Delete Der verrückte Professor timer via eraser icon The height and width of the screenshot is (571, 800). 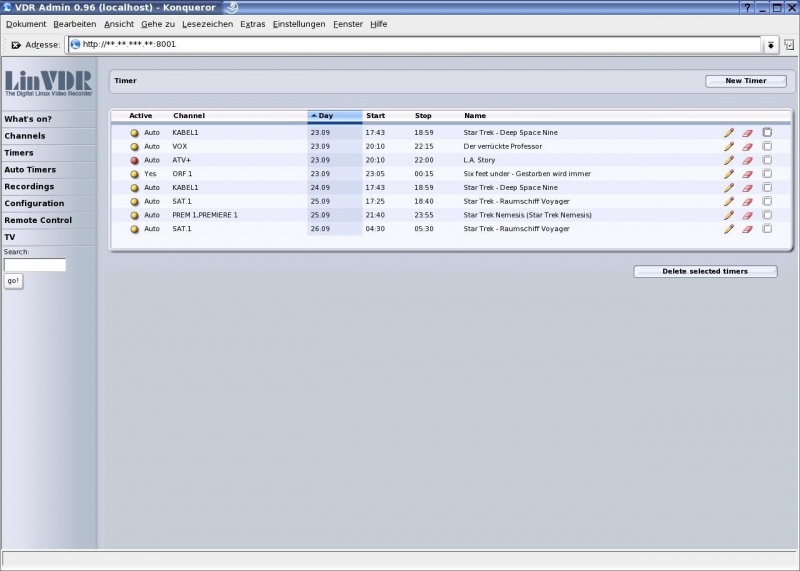pyautogui.click(x=747, y=146)
